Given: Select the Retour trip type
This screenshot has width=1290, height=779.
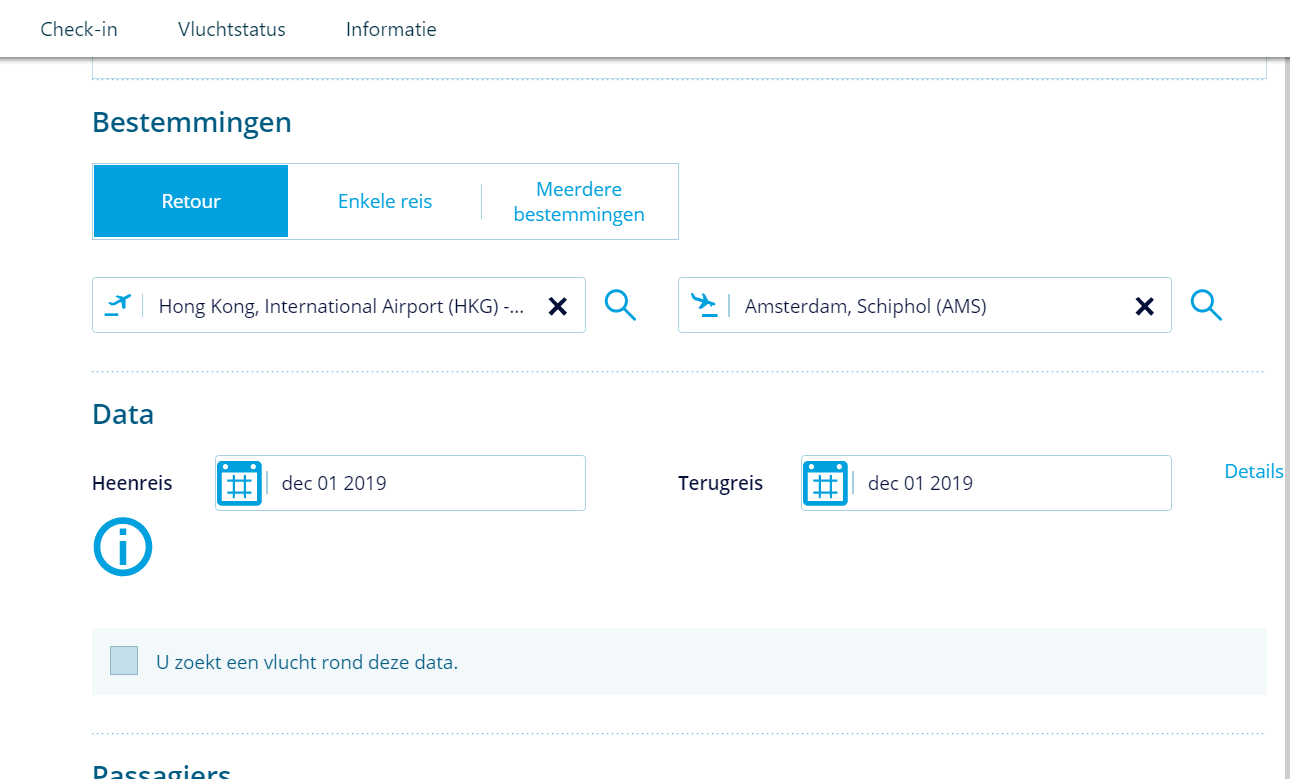Looking at the screenshot, I should click(191, 201).
